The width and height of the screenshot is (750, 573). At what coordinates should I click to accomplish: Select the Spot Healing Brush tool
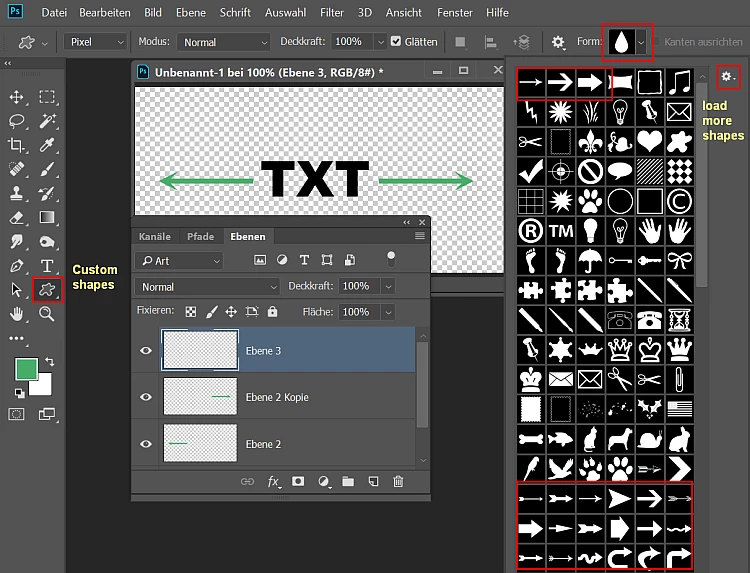(16, 169)
